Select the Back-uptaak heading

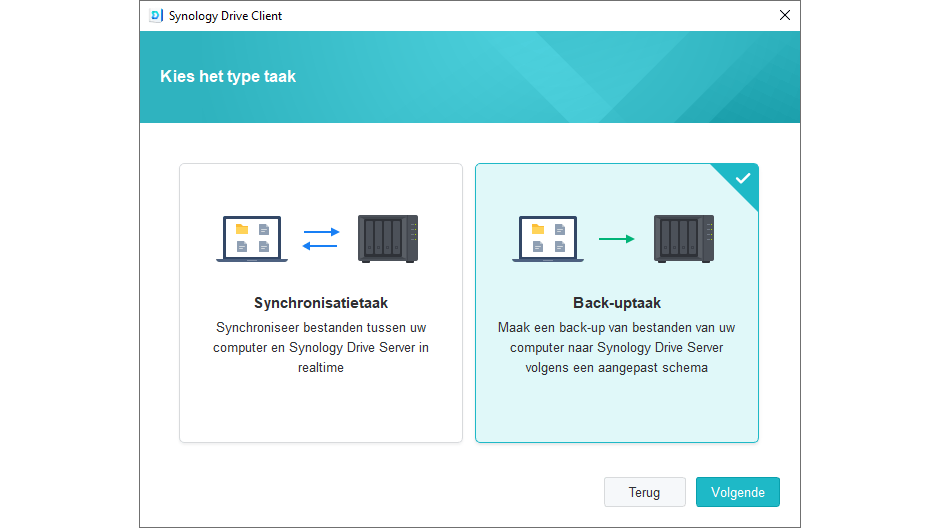617,303
